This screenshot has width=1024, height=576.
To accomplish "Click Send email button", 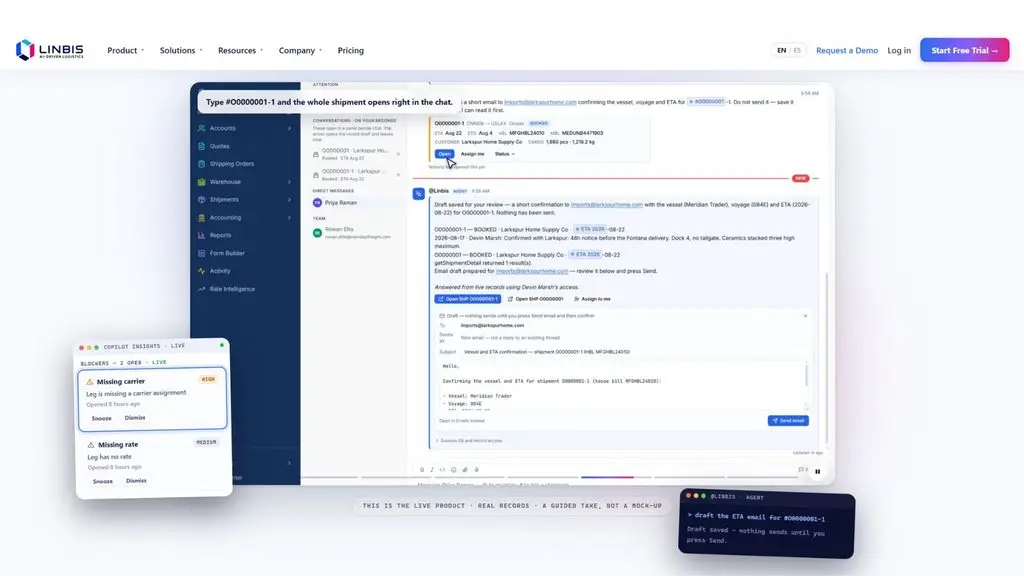I will 788,421.
